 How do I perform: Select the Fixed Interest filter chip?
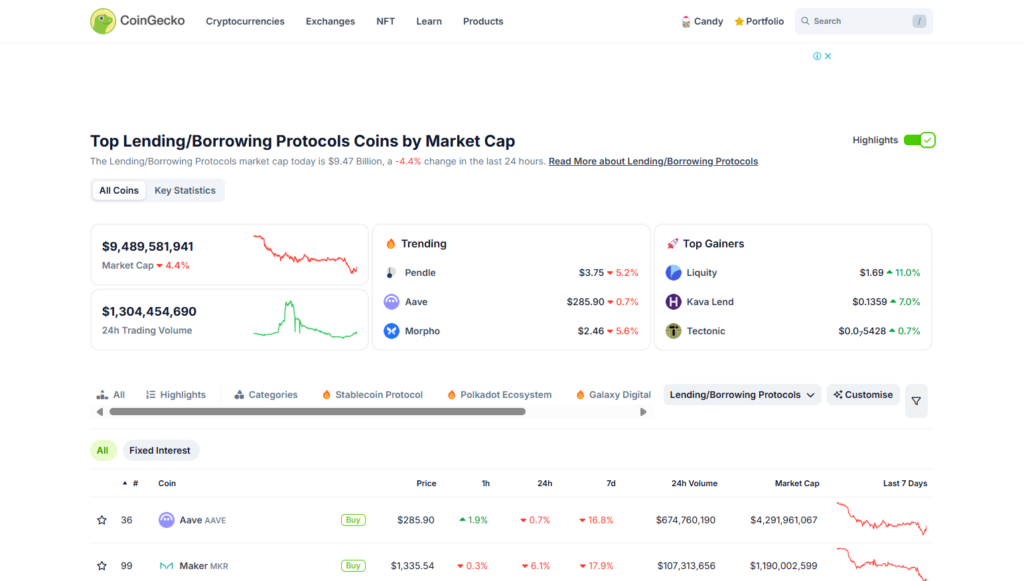159,450
